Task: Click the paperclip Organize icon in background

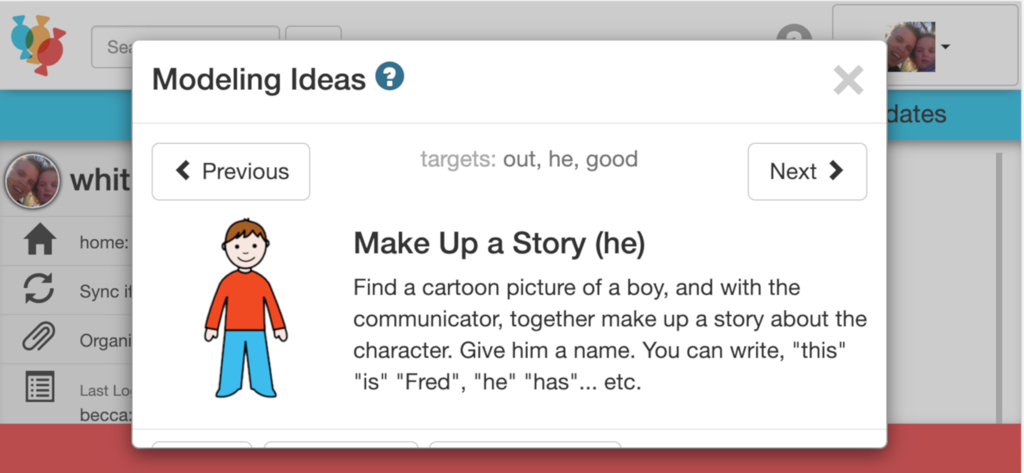Action: pyautogui.click(x=39, y=338)
